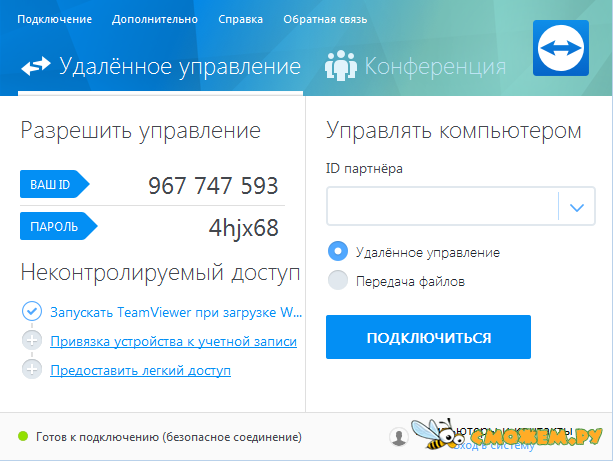Image resolution: width=613 pixels, height=461 pixels.
Task: Open the Обратная связь menu
Action: tap(325, 19)
